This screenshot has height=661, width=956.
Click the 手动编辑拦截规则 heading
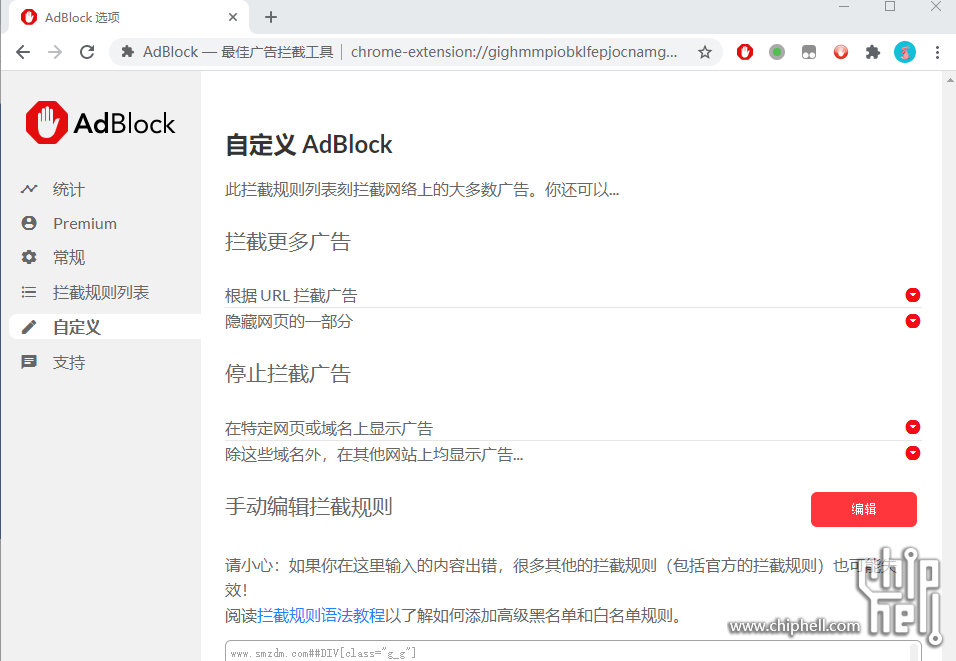coord(309,507)
